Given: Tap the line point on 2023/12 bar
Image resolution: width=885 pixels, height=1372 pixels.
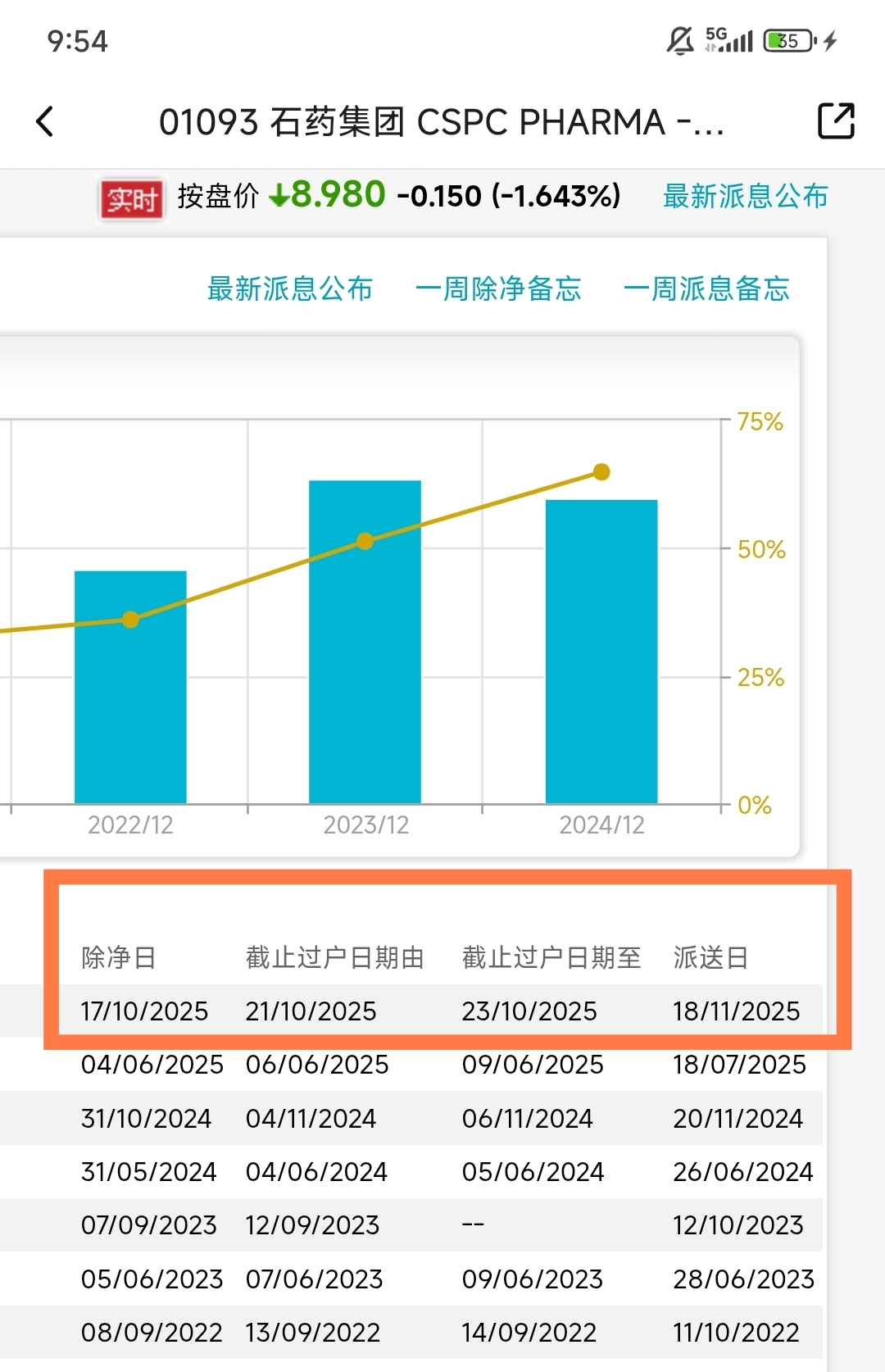Looking at the screenshot, I should tap(365, 541).
